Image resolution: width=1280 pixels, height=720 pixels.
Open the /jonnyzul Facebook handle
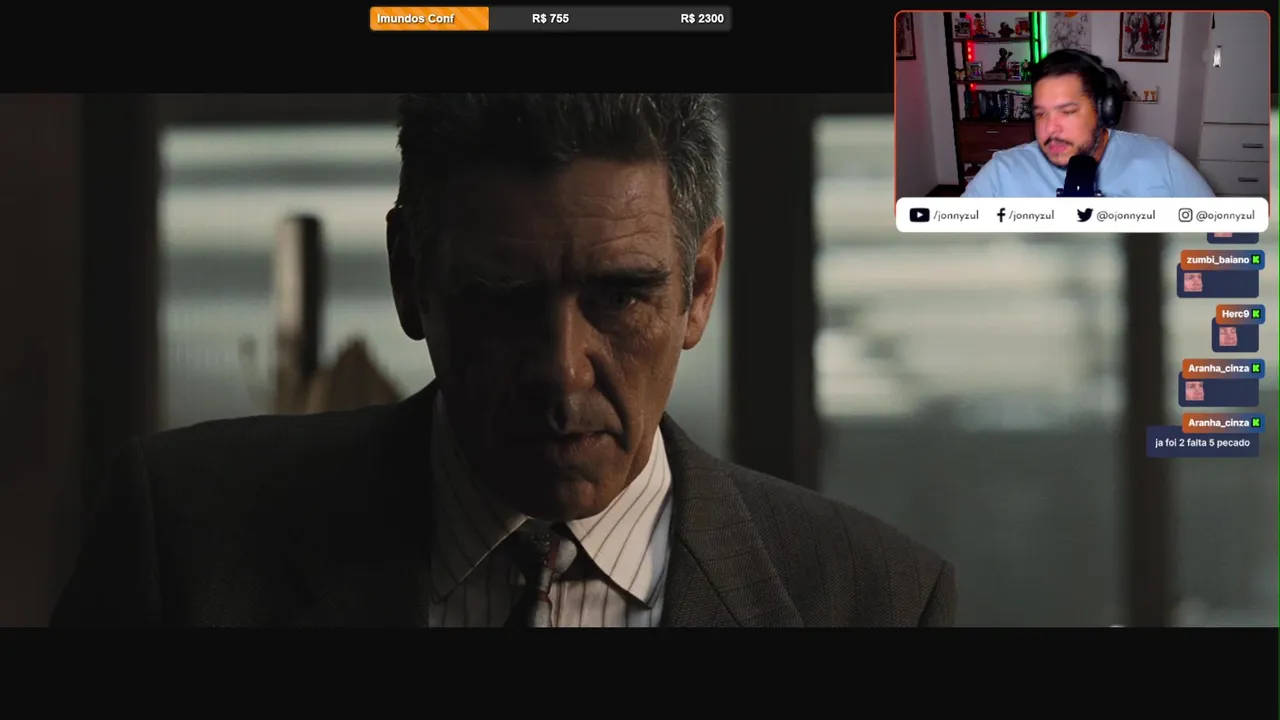[1031, 215]
